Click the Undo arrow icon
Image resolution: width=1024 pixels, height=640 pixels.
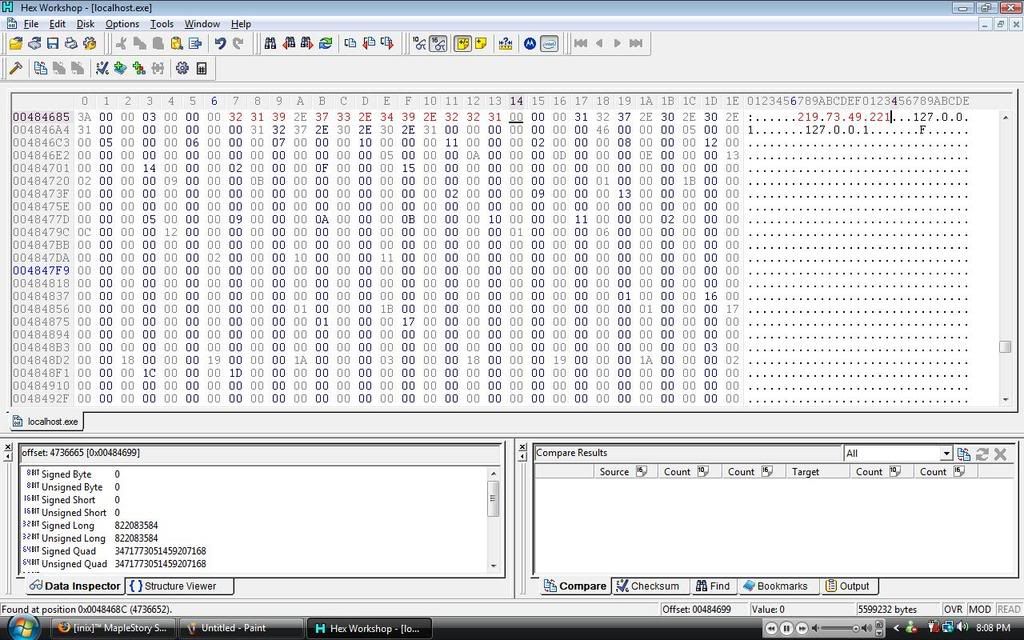[220, 44]
